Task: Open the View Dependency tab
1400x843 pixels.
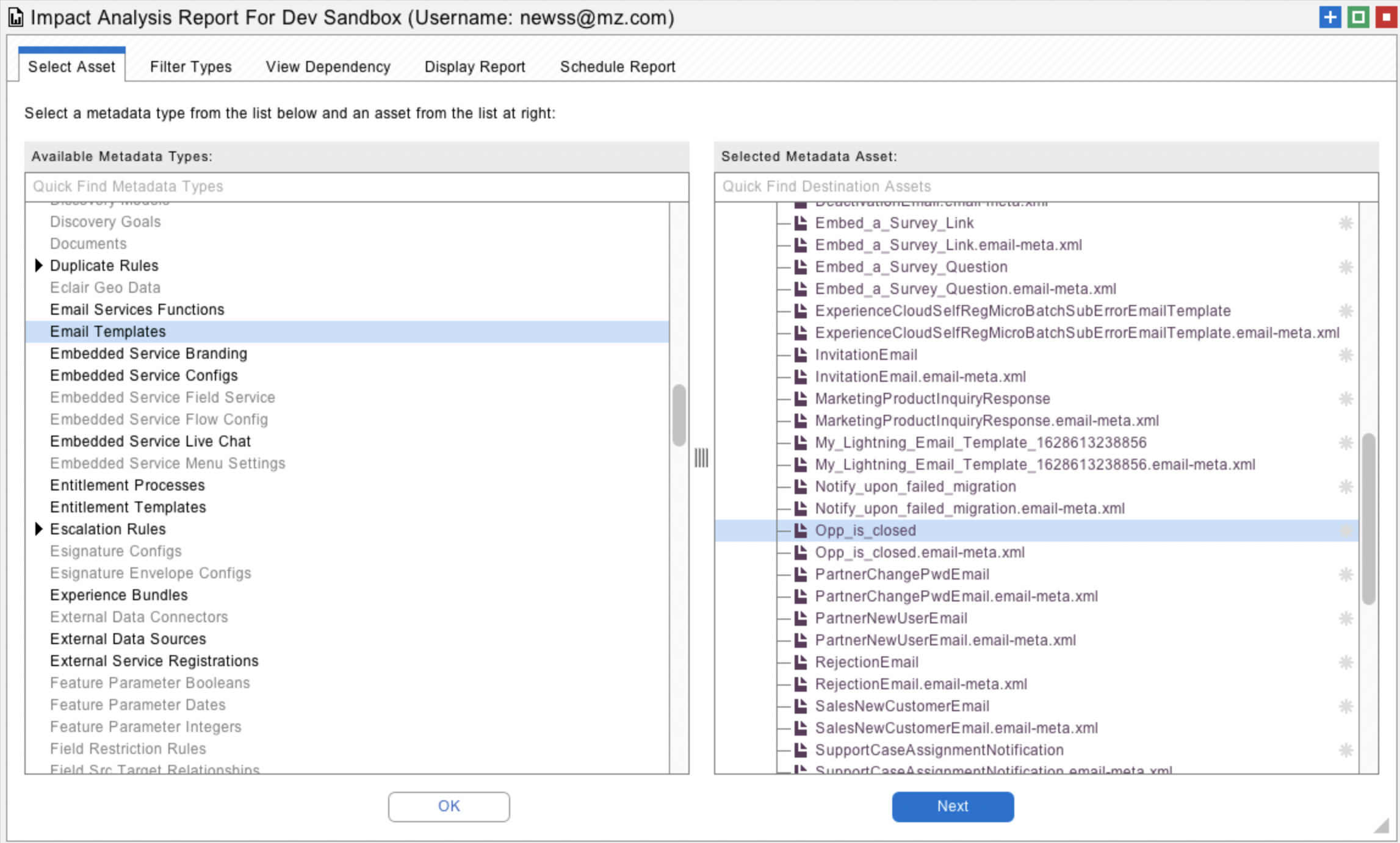Action: (x=328, y=66)
